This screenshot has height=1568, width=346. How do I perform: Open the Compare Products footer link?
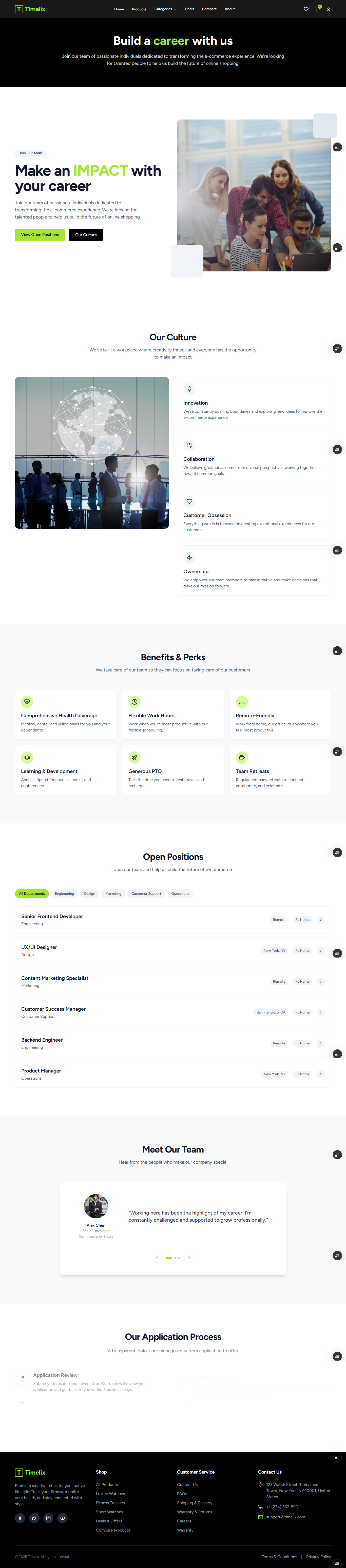(x=113, y=1530)
